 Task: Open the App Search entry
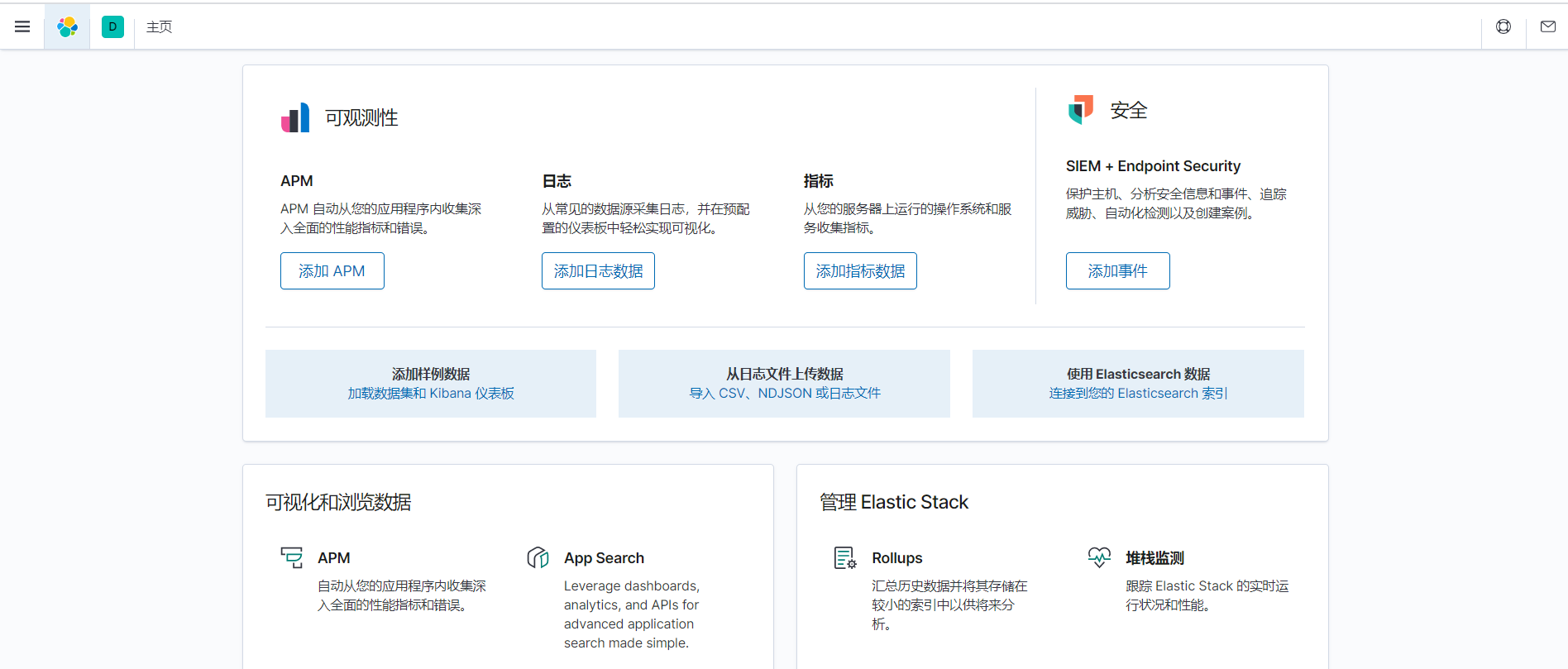[604, 558]
